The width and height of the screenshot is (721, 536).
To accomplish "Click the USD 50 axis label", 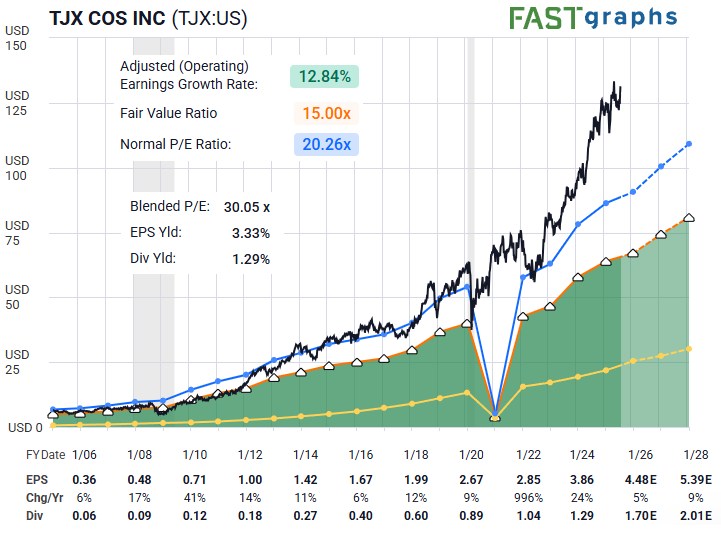I will pyautogui.click(x=17, y=297).
